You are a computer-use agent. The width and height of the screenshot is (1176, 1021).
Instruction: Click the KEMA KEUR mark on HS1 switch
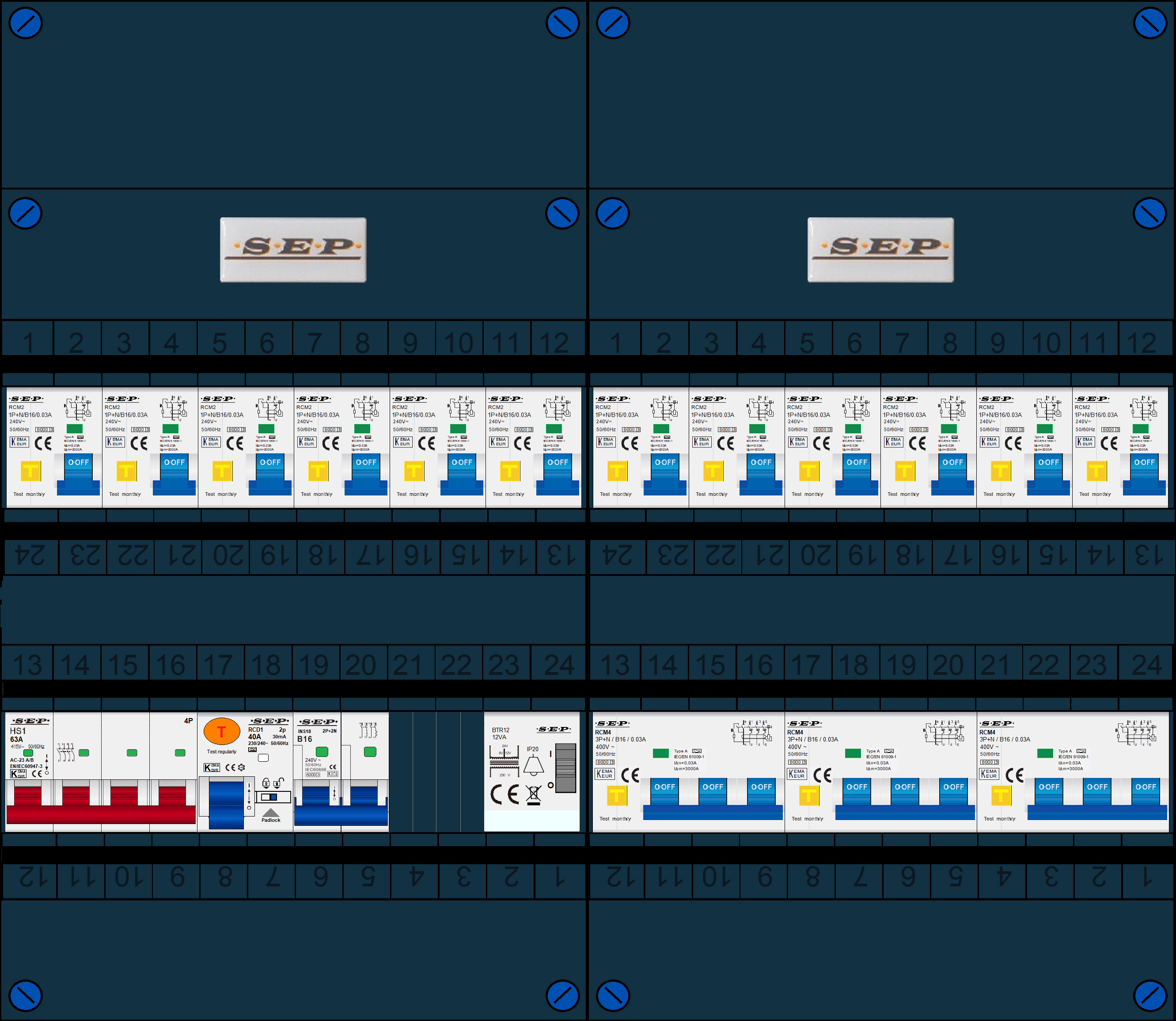tap(18, 773)
